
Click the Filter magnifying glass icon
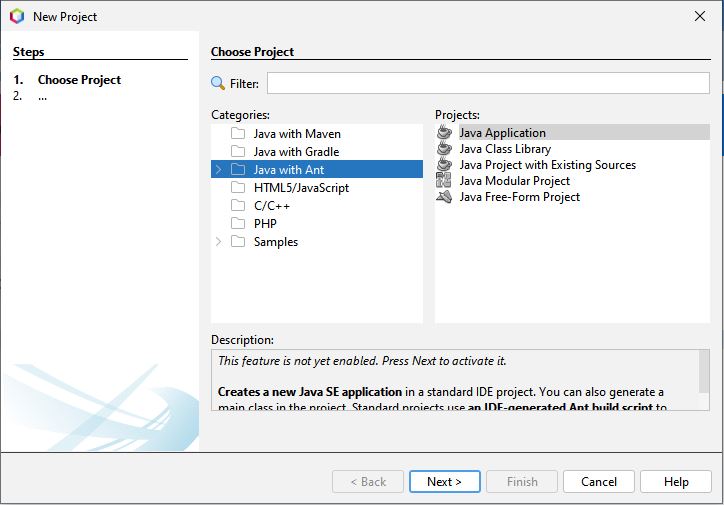pyautogui.click(x=218, y=84)
